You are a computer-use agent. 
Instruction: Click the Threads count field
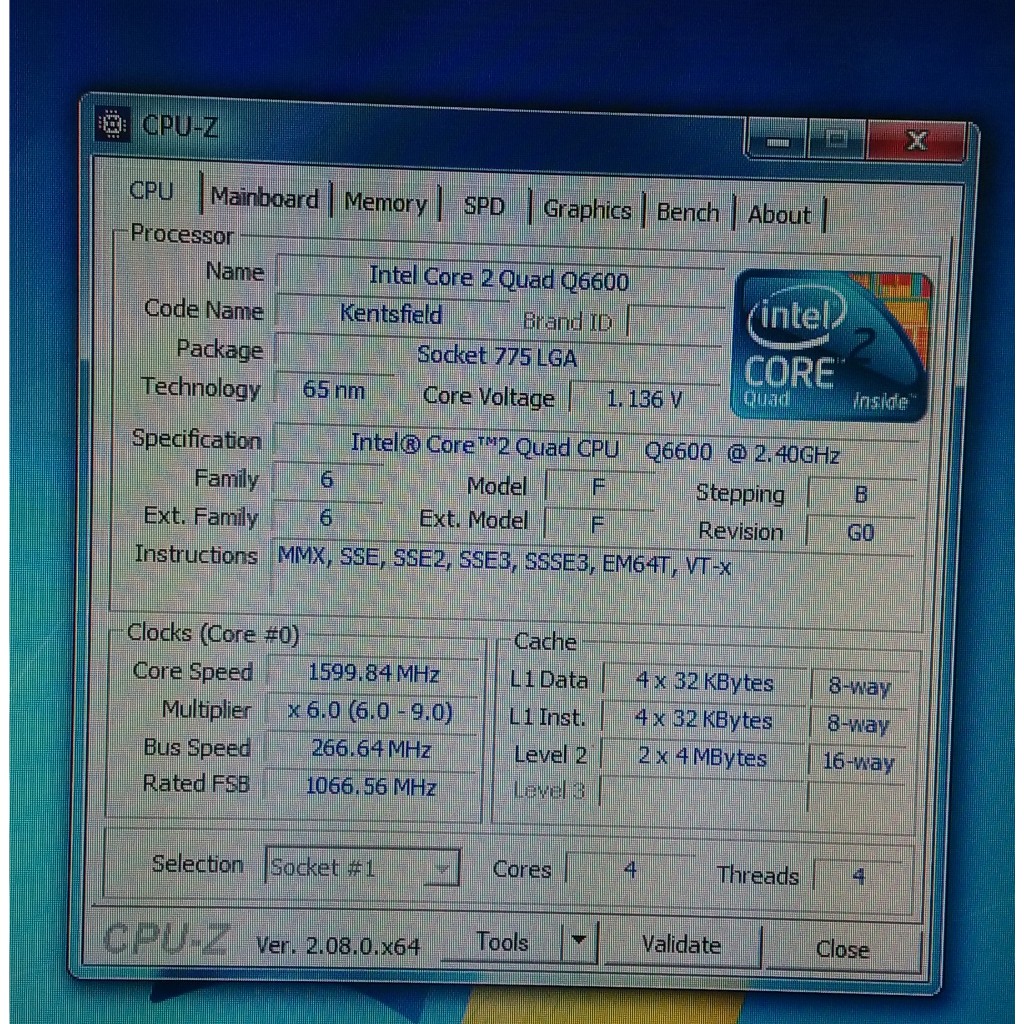coord(858,876)
